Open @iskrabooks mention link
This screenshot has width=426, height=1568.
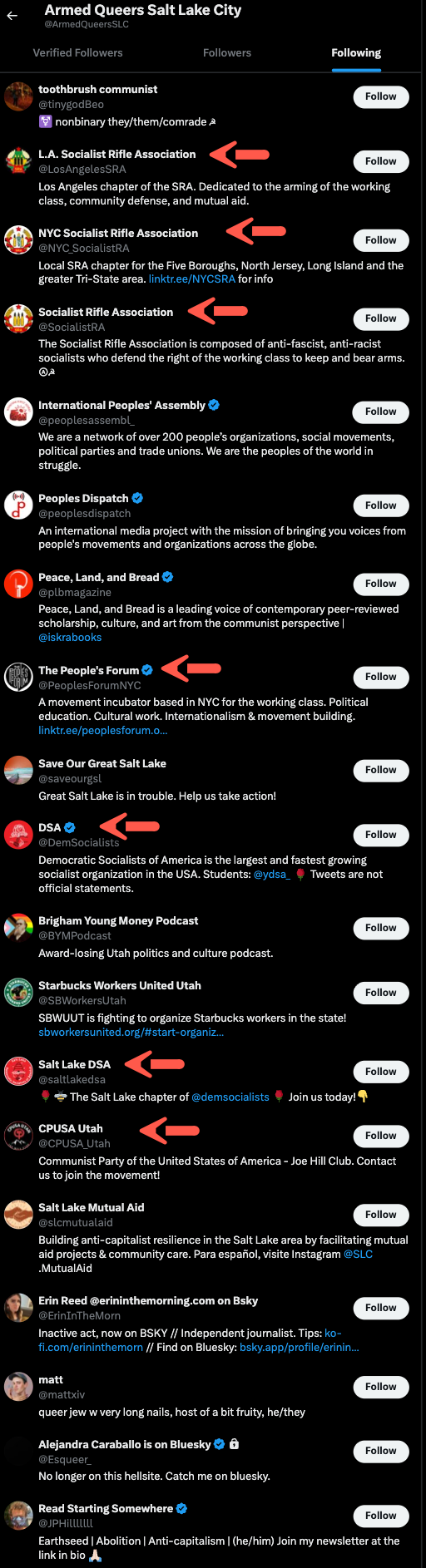(70, 638)
